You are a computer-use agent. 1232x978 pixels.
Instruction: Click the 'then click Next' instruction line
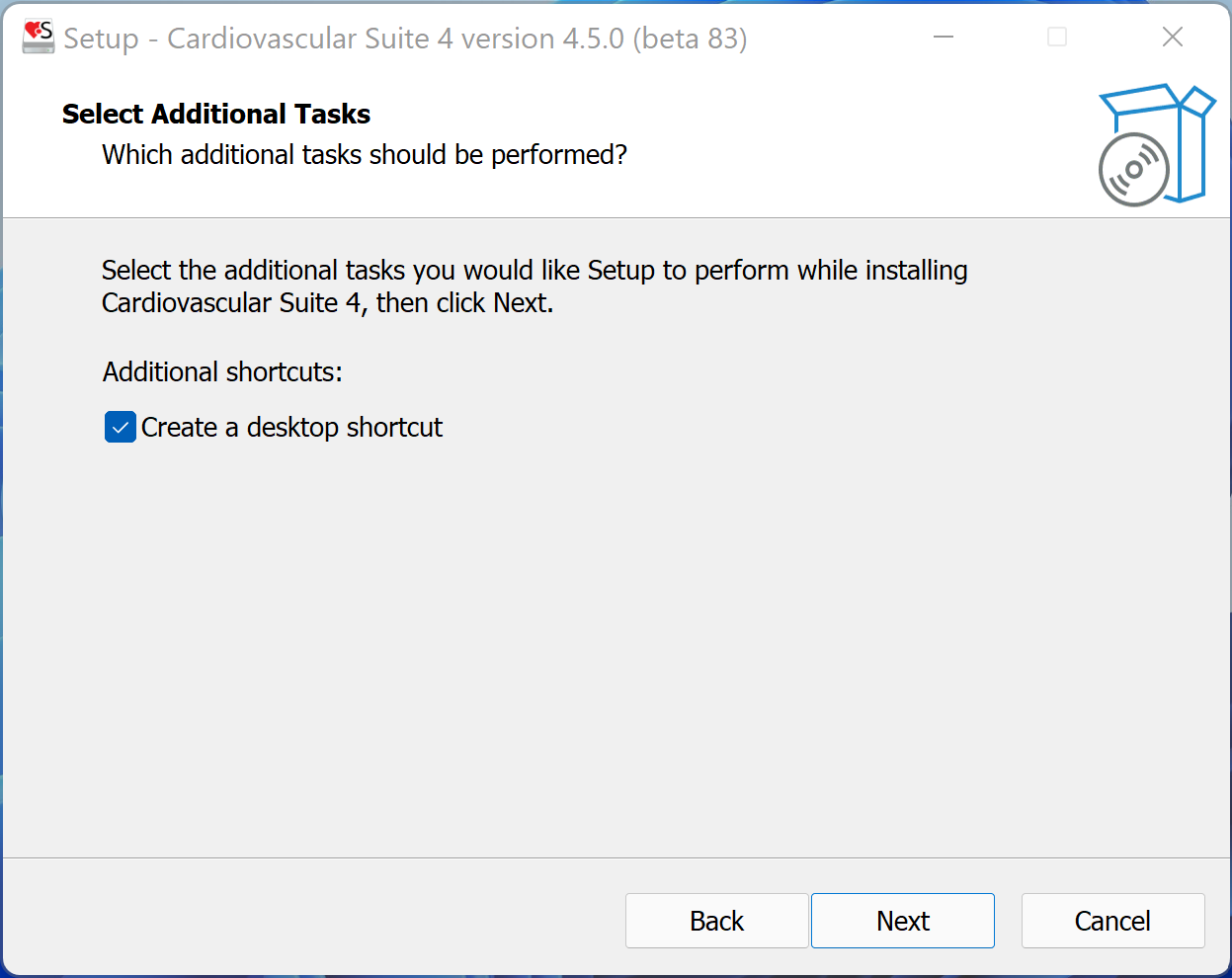click(327, 303)
